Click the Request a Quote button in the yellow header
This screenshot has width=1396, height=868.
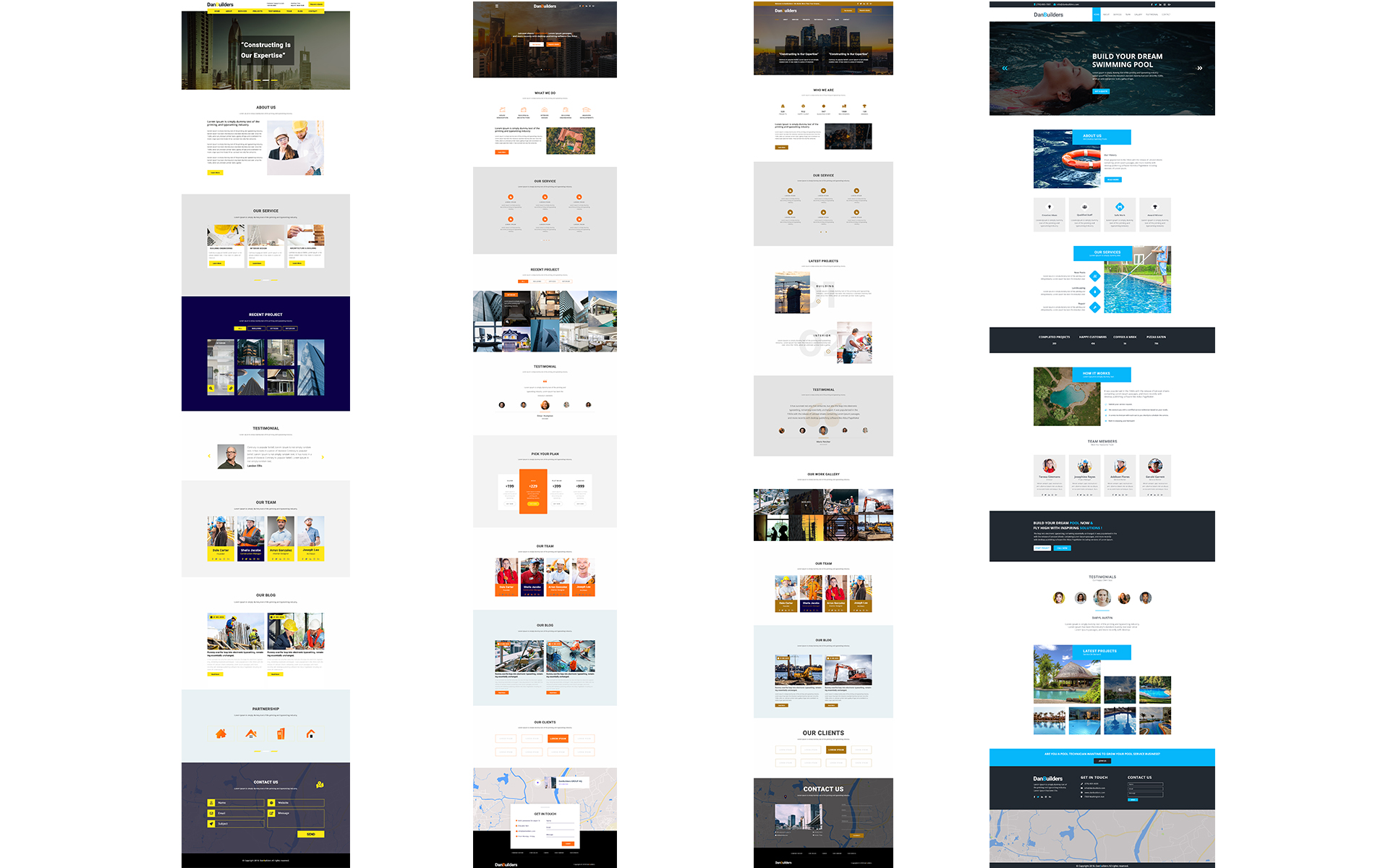pyautogui.click(x=316, y=5)
